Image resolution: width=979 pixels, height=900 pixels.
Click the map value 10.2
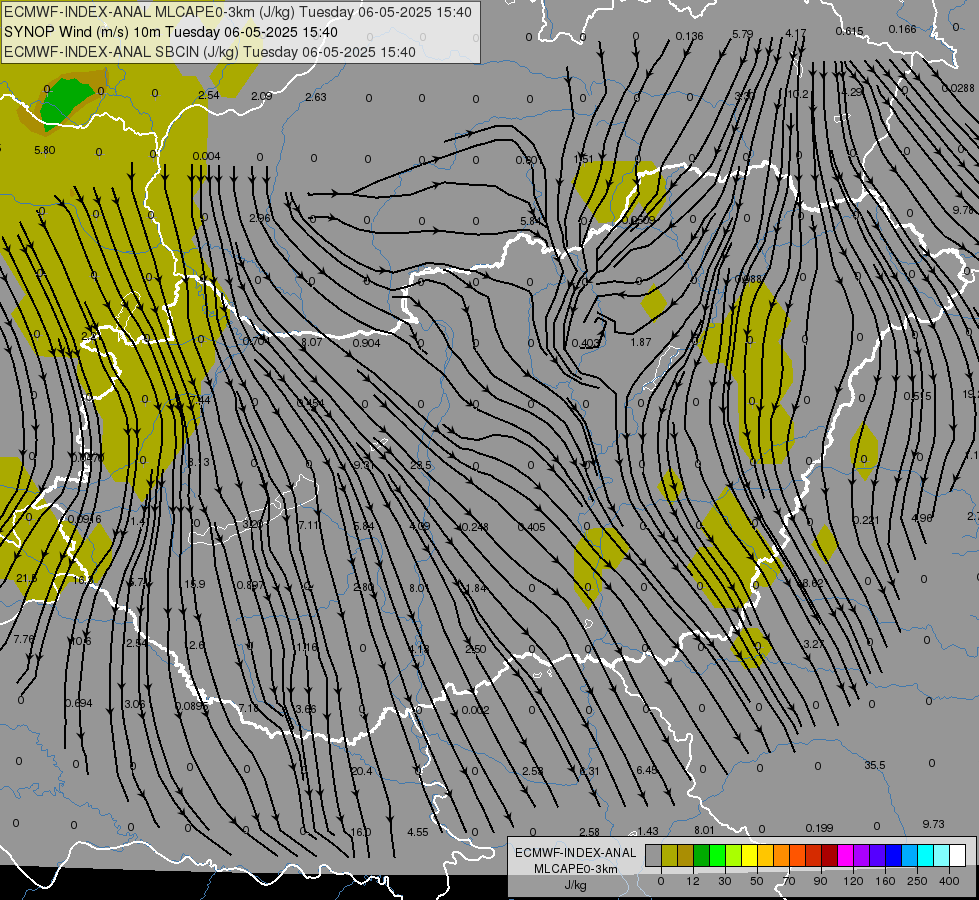point(798,94)
